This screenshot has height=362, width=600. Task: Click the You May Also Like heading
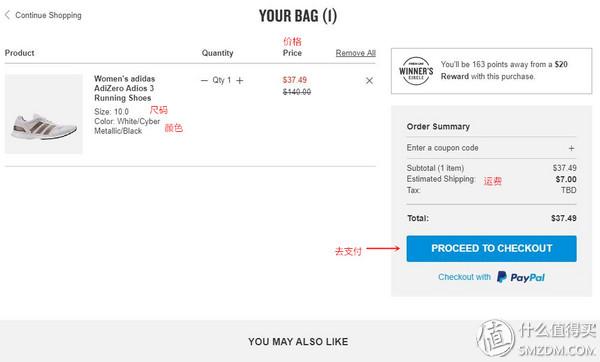[298, 342]
